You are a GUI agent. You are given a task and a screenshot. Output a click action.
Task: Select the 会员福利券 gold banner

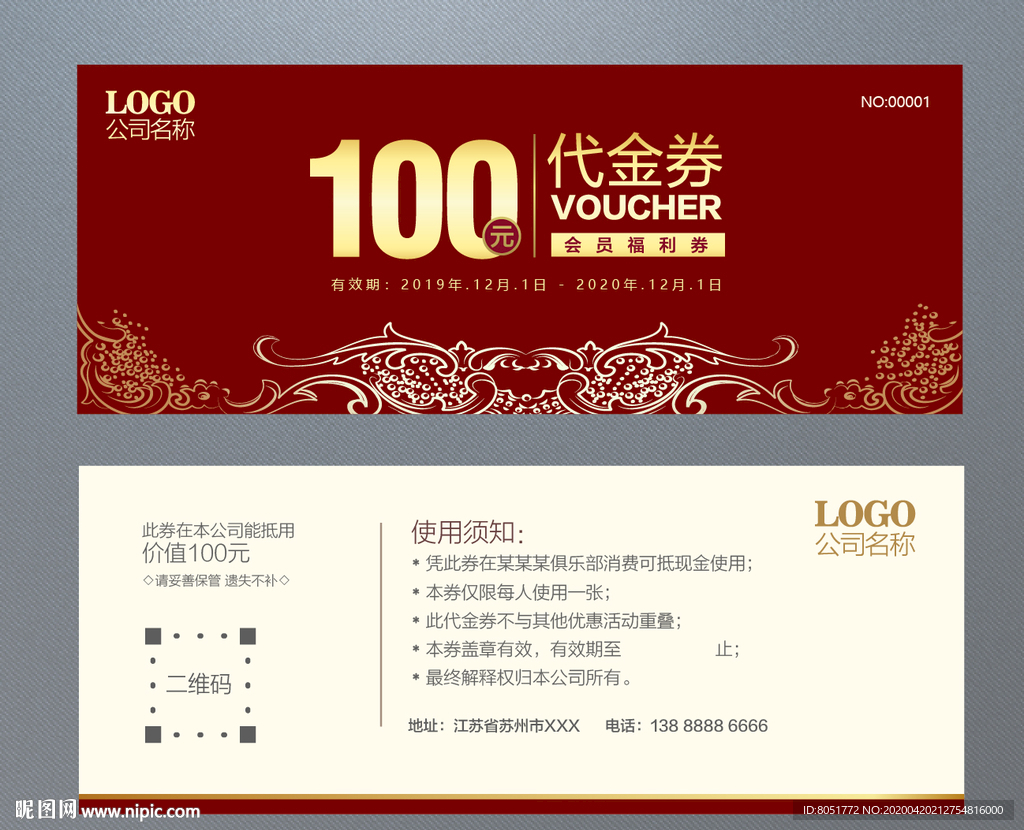pyautogui.click(x=636, y=245)
